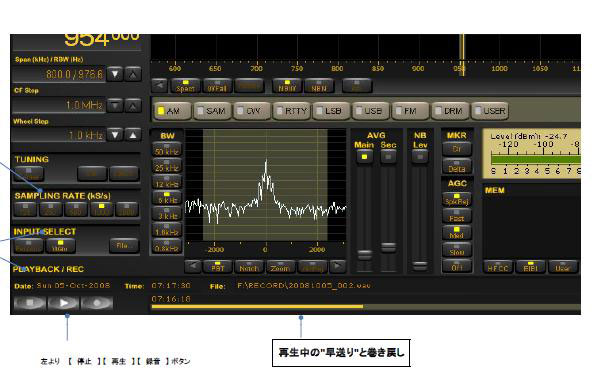594x385 pixels.
Task: Click right arrow after Zoom row
Action: tap(338, 266)
